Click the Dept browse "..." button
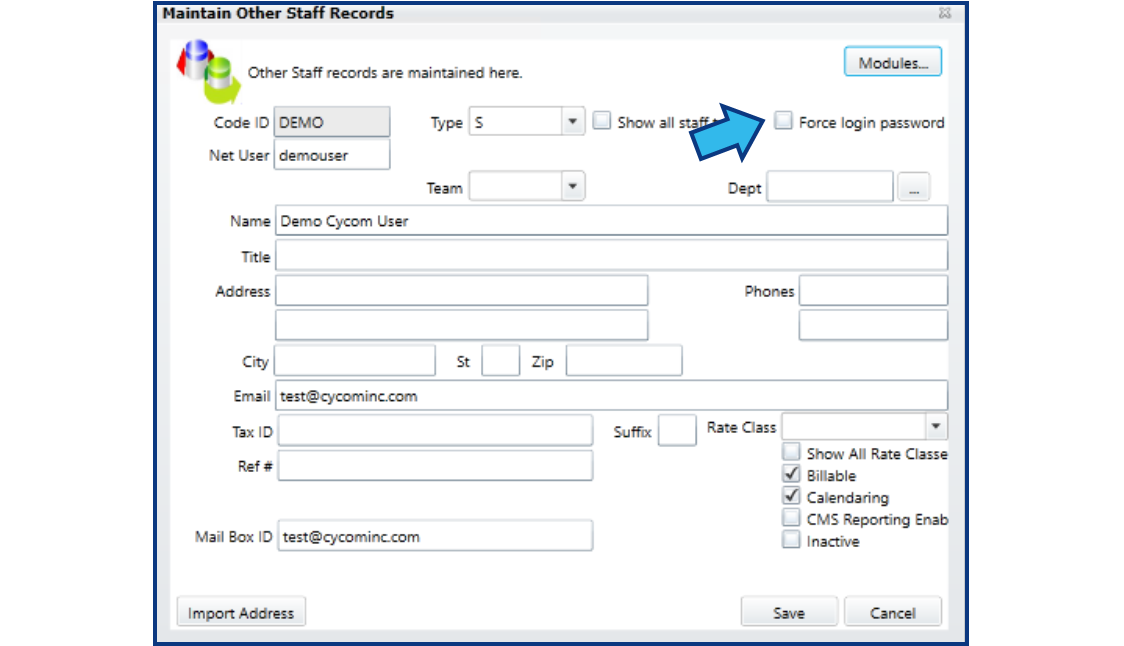Image resolution: width=1124 pixels, height=646 pixels. tap(914, 186)
